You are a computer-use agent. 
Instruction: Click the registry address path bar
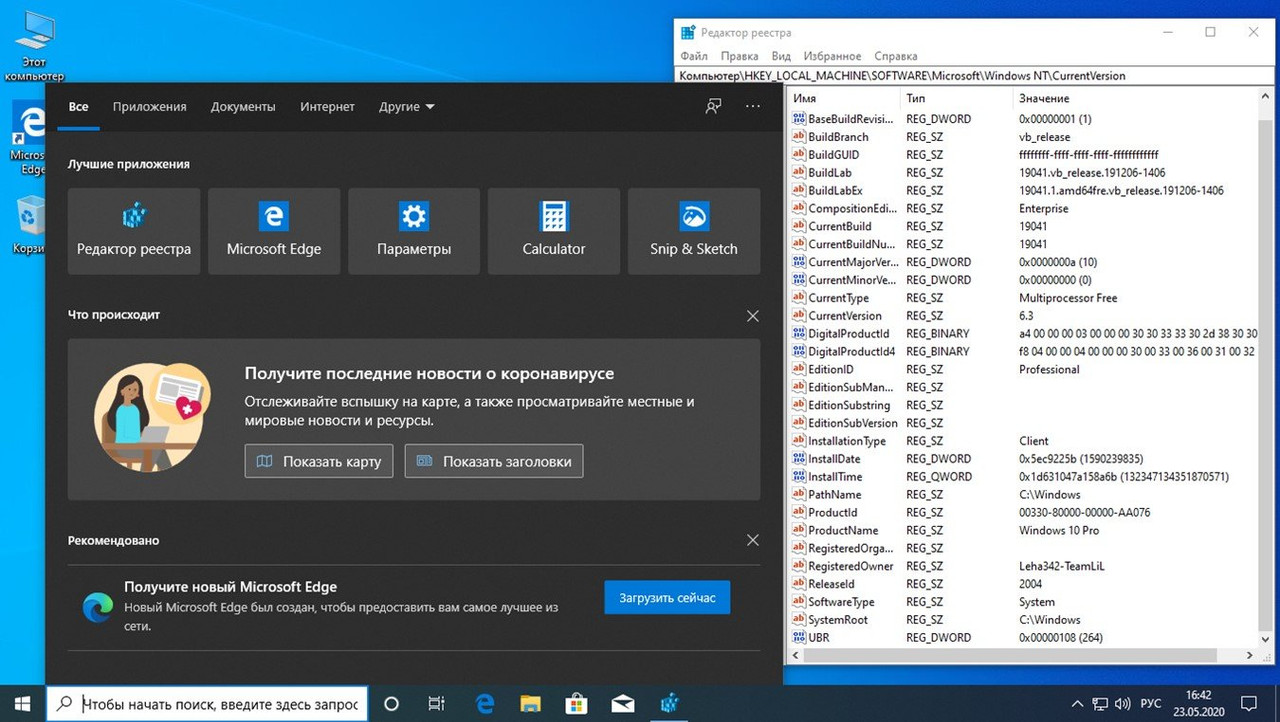click(x=976, y=75)
